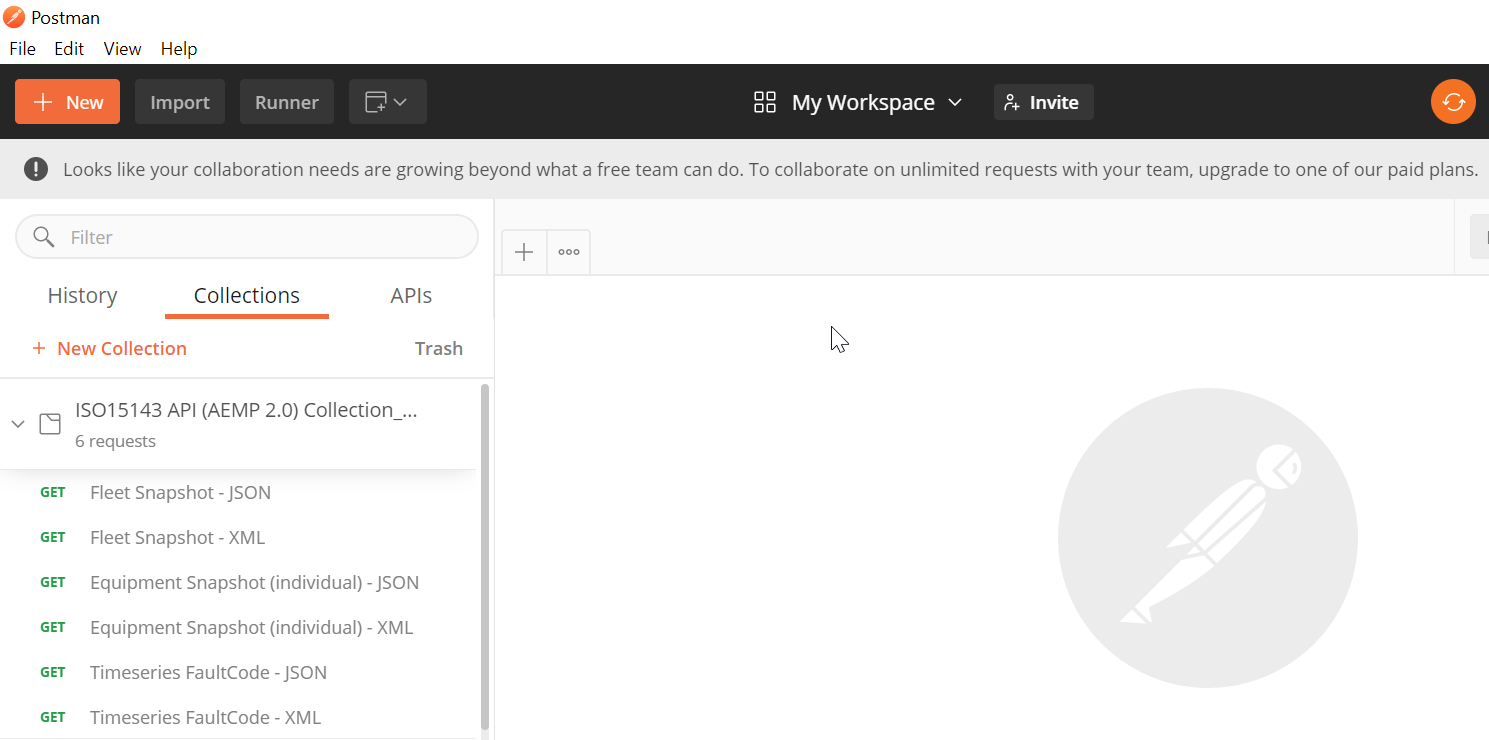Click the orange New button
1489x740 pixels.
coord(67,102)
